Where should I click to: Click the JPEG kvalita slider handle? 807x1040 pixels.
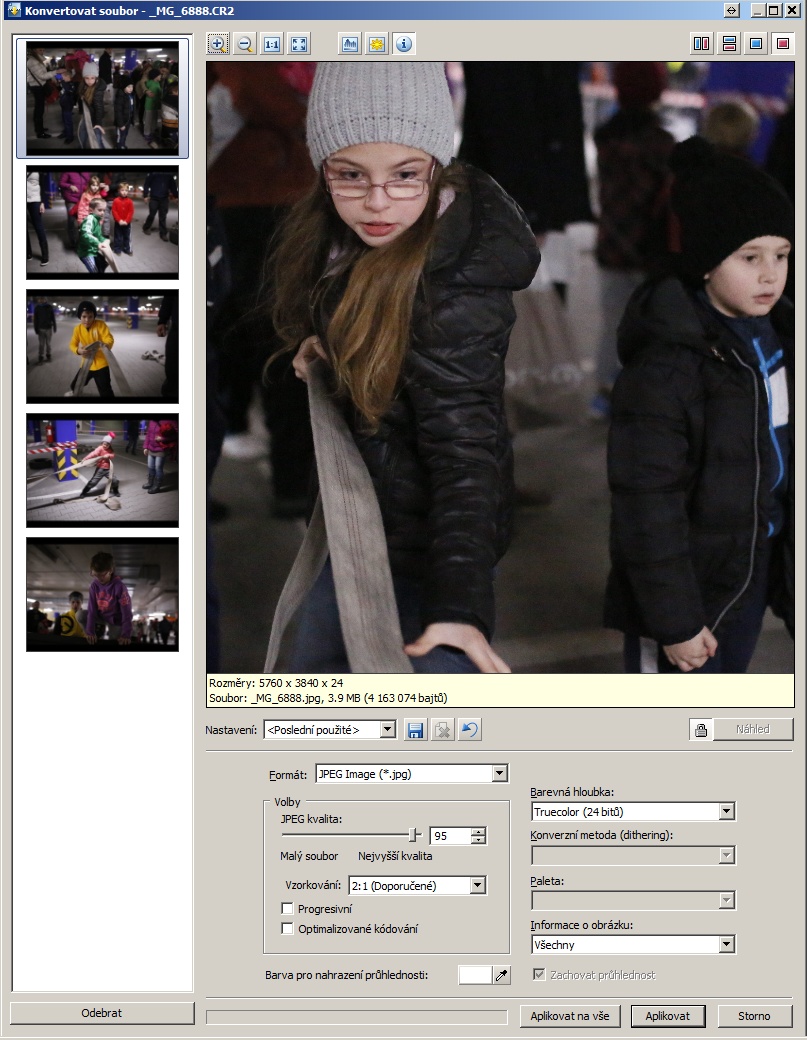point(414,835)
